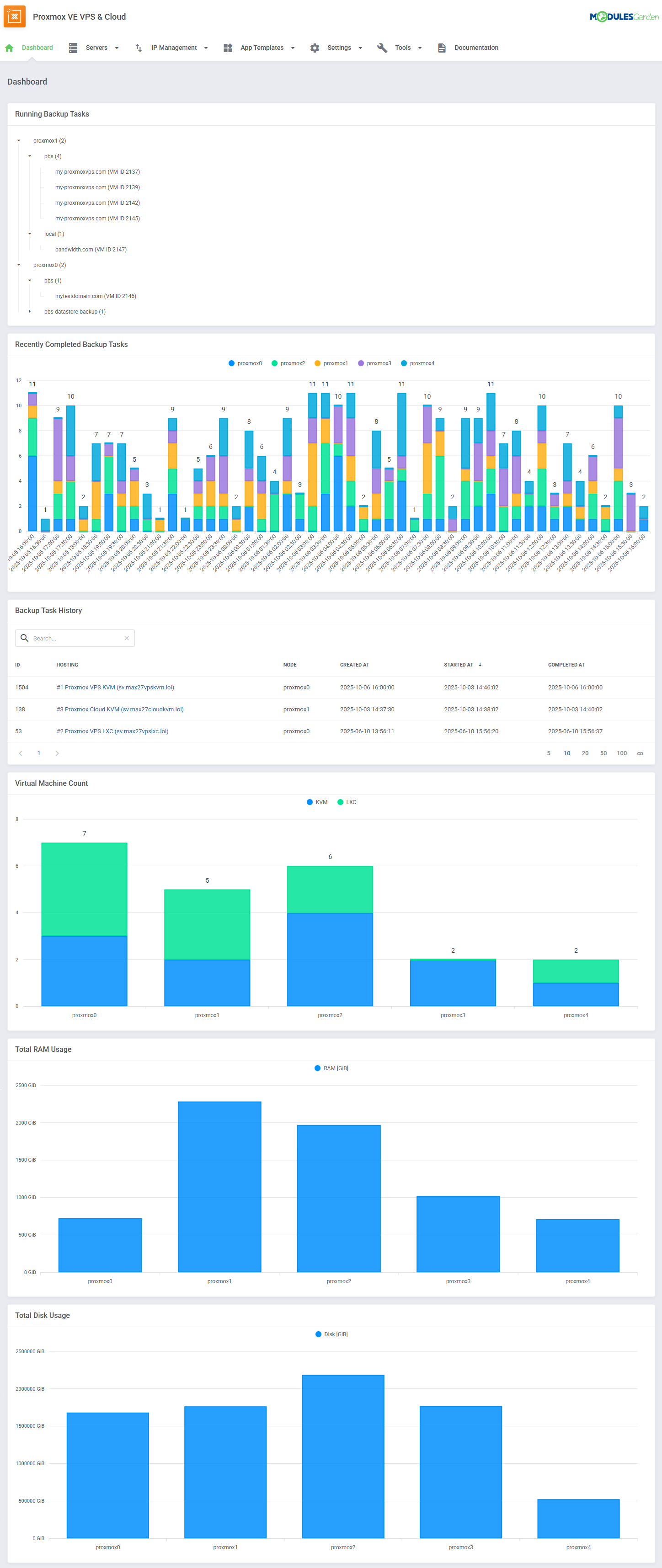
Task: Open #3 Proxmox Cloud KVM hosting link
Action: tap(120, 709)
